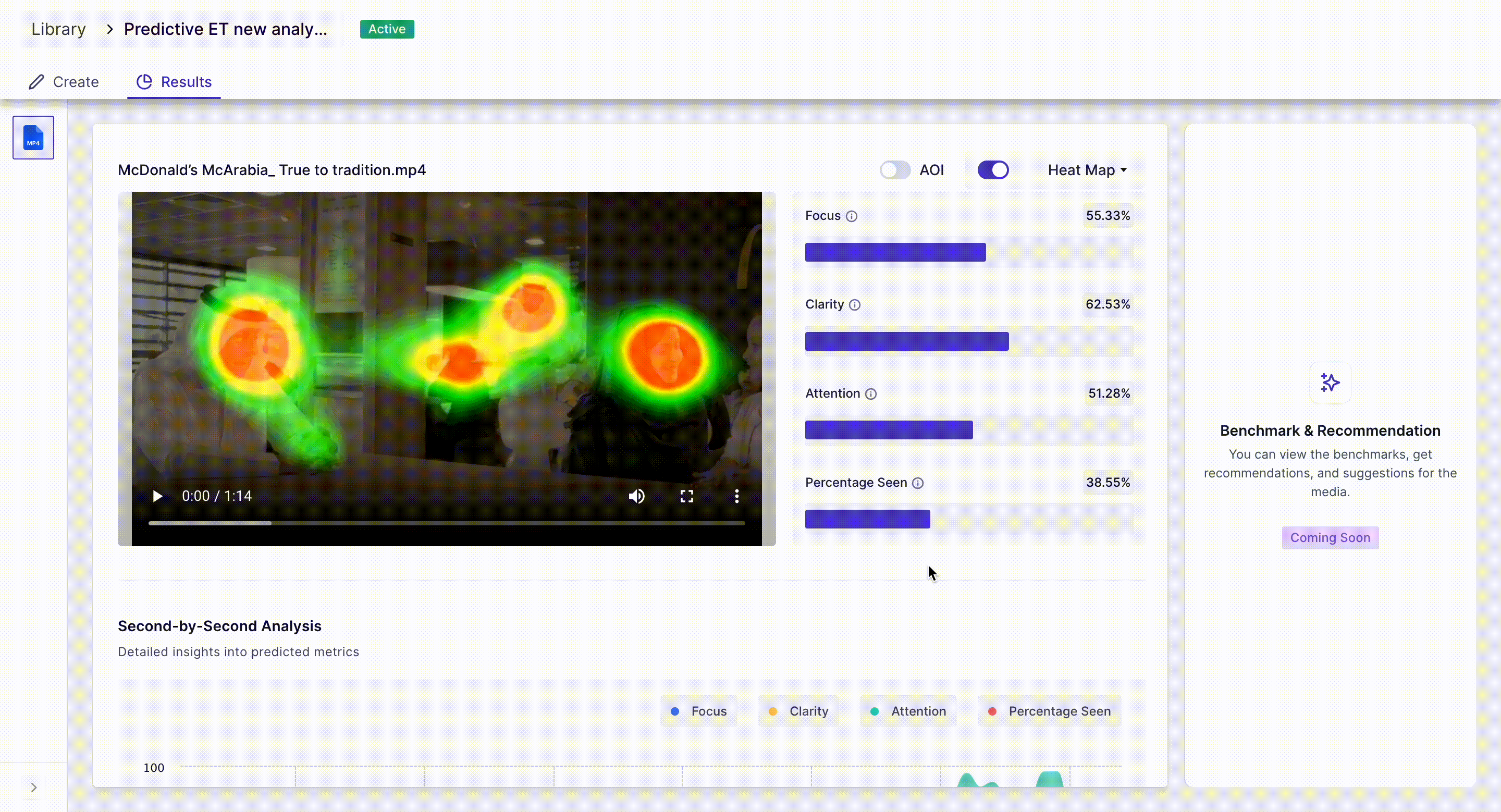Click the pie chart icon beside Results
Viewport: 1501px width, 812px height.
144,82
